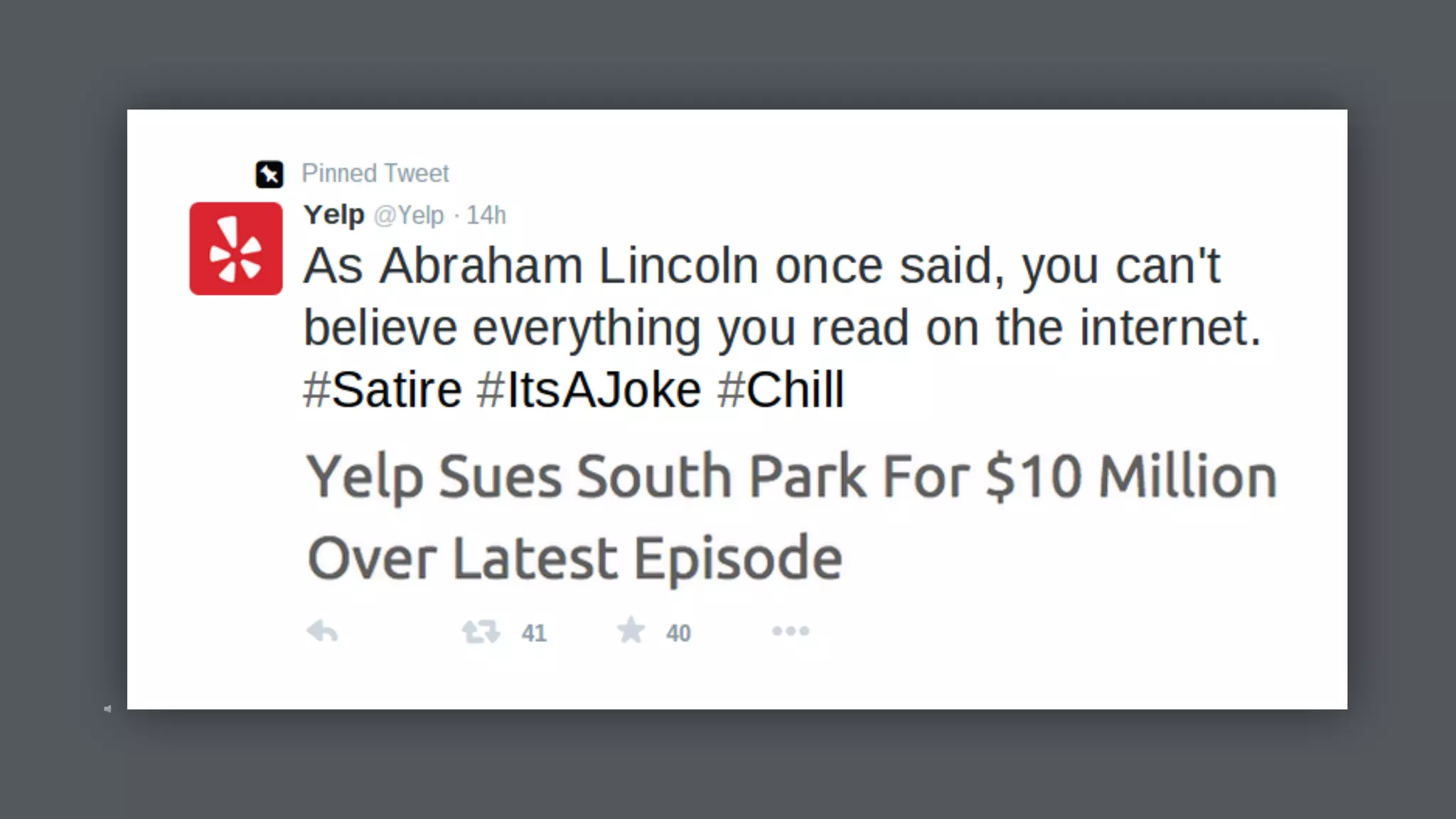Favorite the tweet with the star icon
Image resolution: width=1456 pixels, height=819 pixels.
[631, 631]
